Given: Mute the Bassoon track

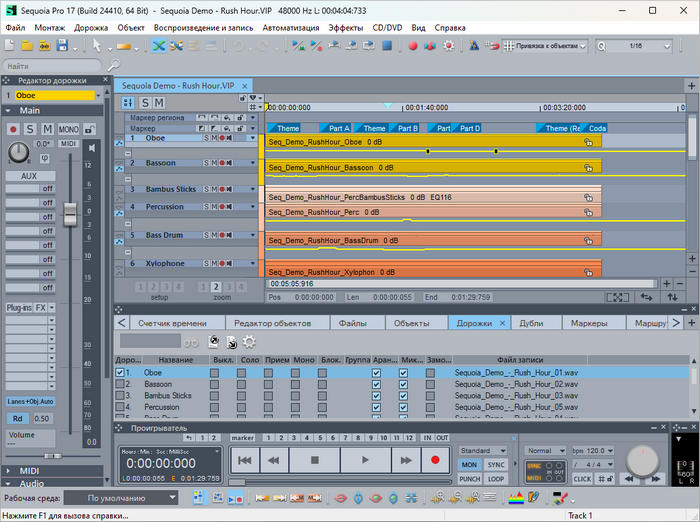Looking at the screenshot, I should click(214, 163).
